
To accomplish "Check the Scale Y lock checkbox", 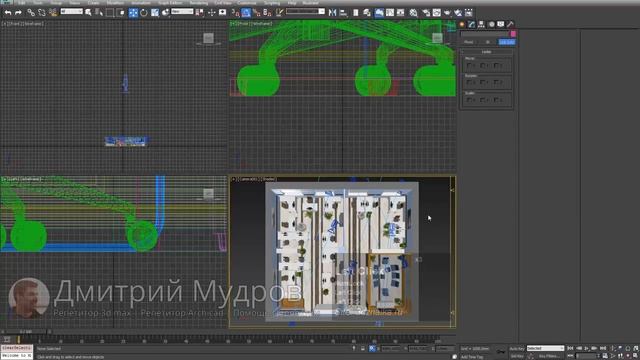I will click(483, 100).
